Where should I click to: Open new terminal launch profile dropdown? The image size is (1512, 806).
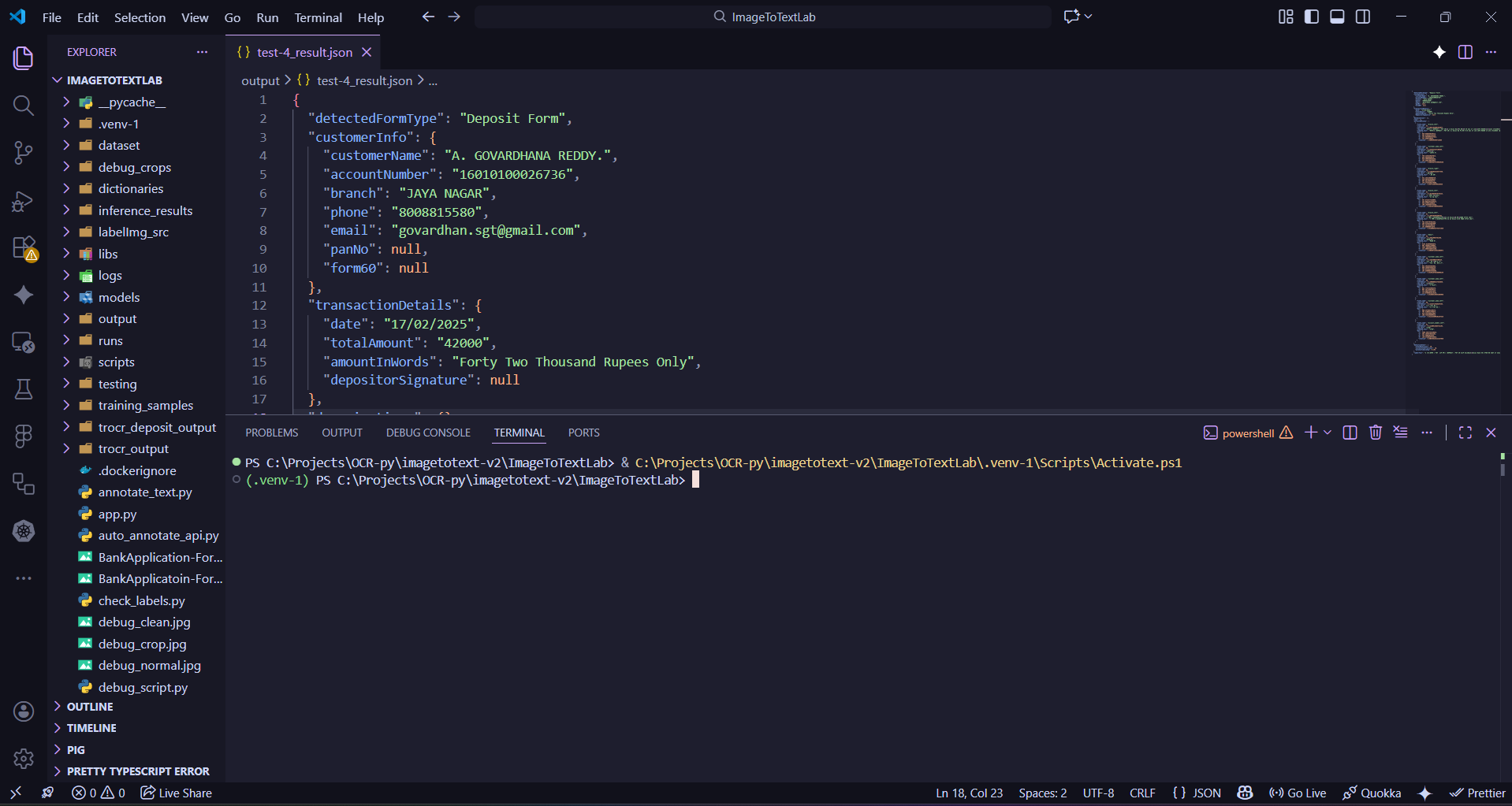(1328, 433)
